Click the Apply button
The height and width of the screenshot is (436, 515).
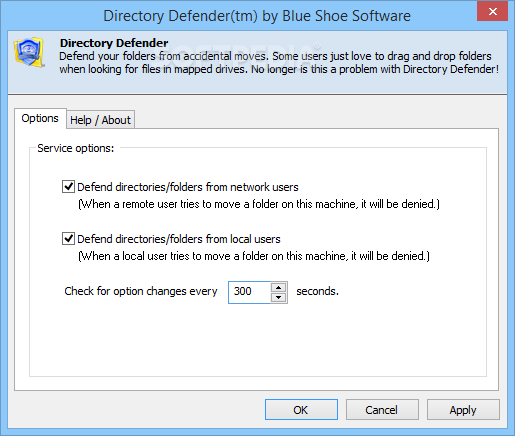tap(463, 410)
